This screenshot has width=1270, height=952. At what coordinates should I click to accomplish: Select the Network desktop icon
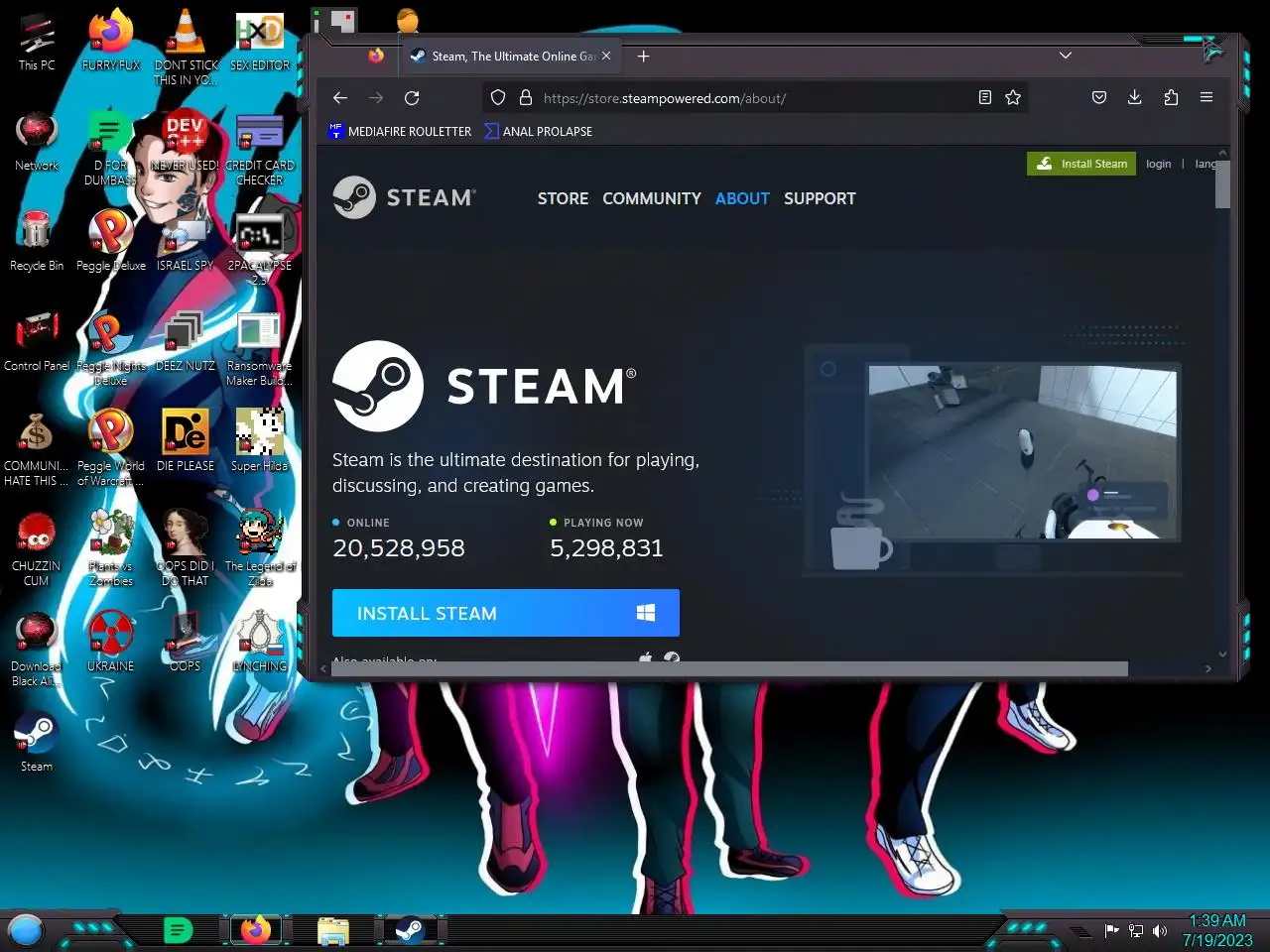37,142
